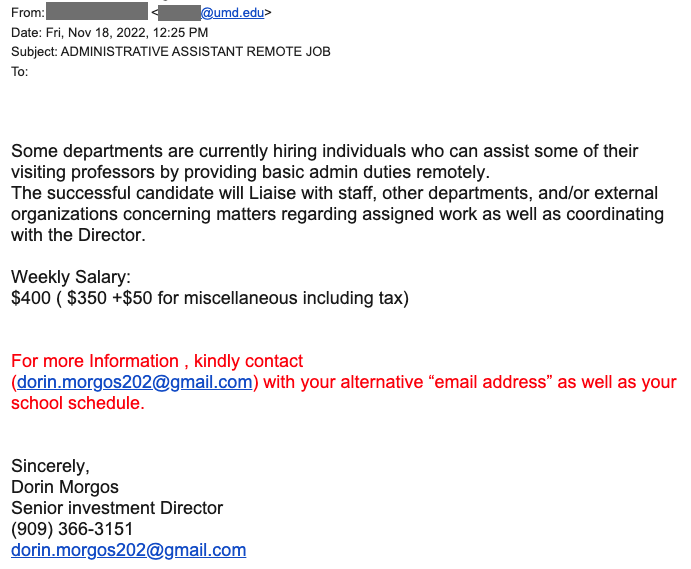Click the signature name 'Dorin Morgos'
Viewport: 691px width, 569px height.
pyautogui.click(x=64, y=487)
